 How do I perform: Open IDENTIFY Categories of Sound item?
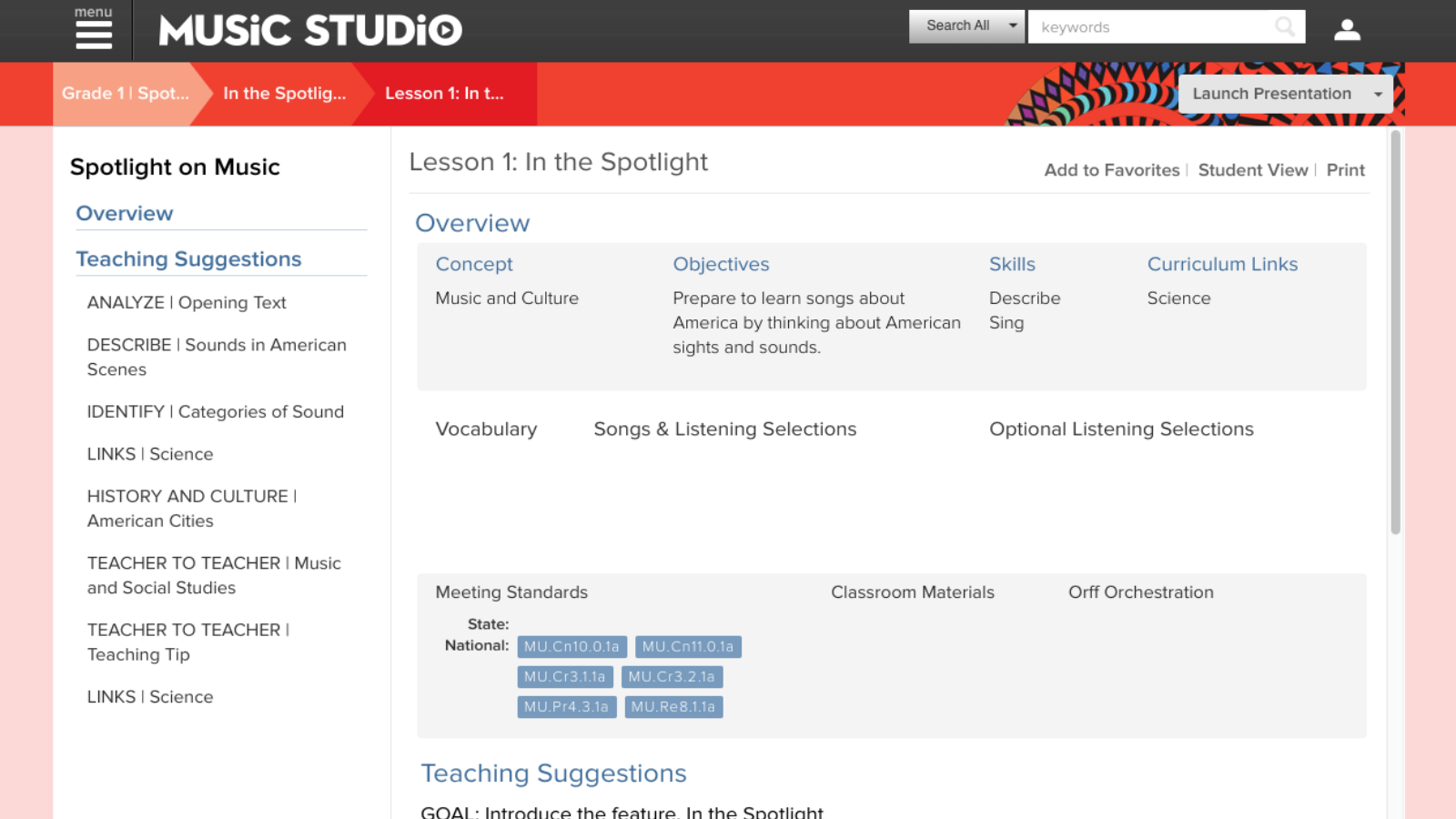[x=216, y=412]
